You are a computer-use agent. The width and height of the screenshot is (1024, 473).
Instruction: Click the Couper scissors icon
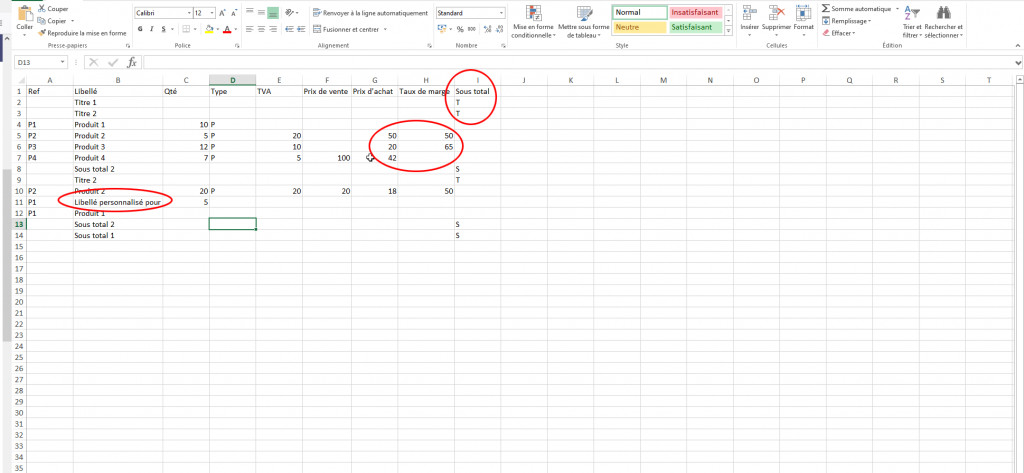click(x=42, y=9)
